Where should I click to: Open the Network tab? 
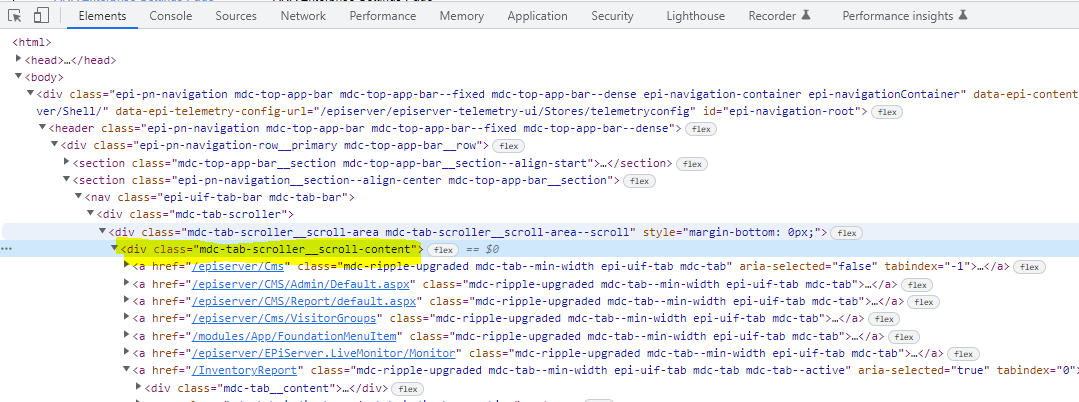[x=303, y=16]
